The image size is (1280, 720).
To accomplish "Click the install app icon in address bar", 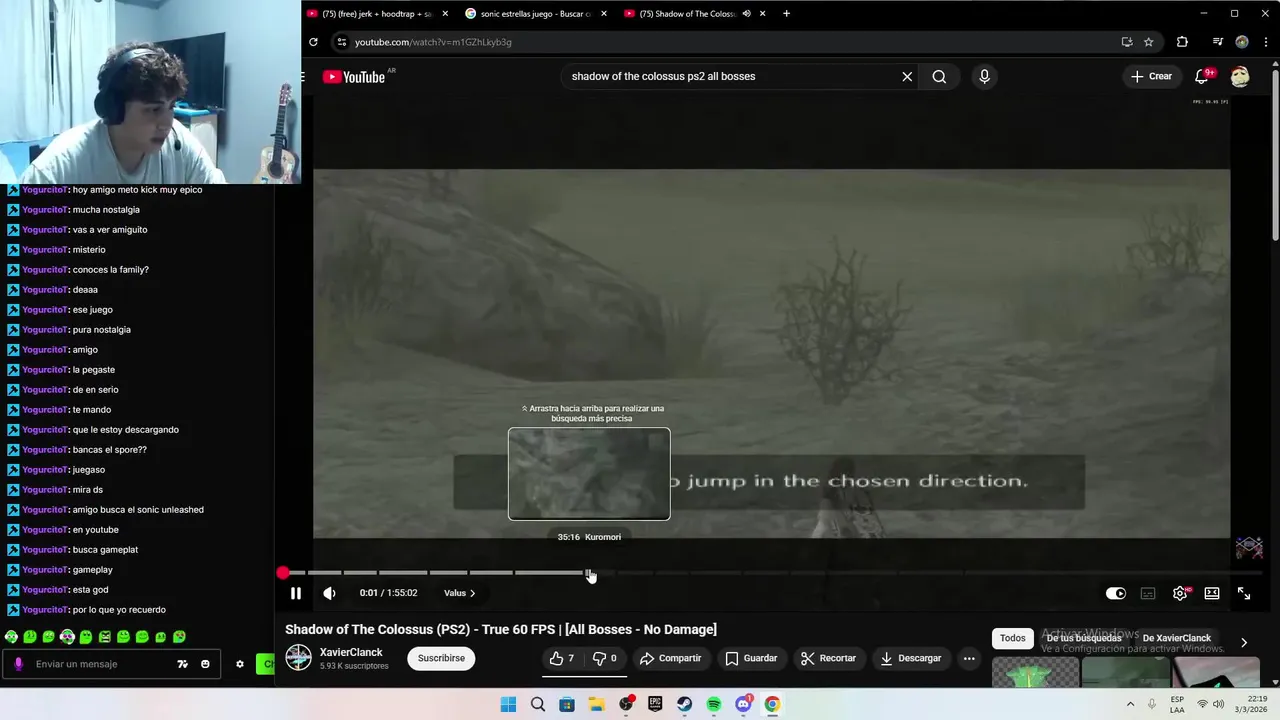I will tap(1127, 42).
